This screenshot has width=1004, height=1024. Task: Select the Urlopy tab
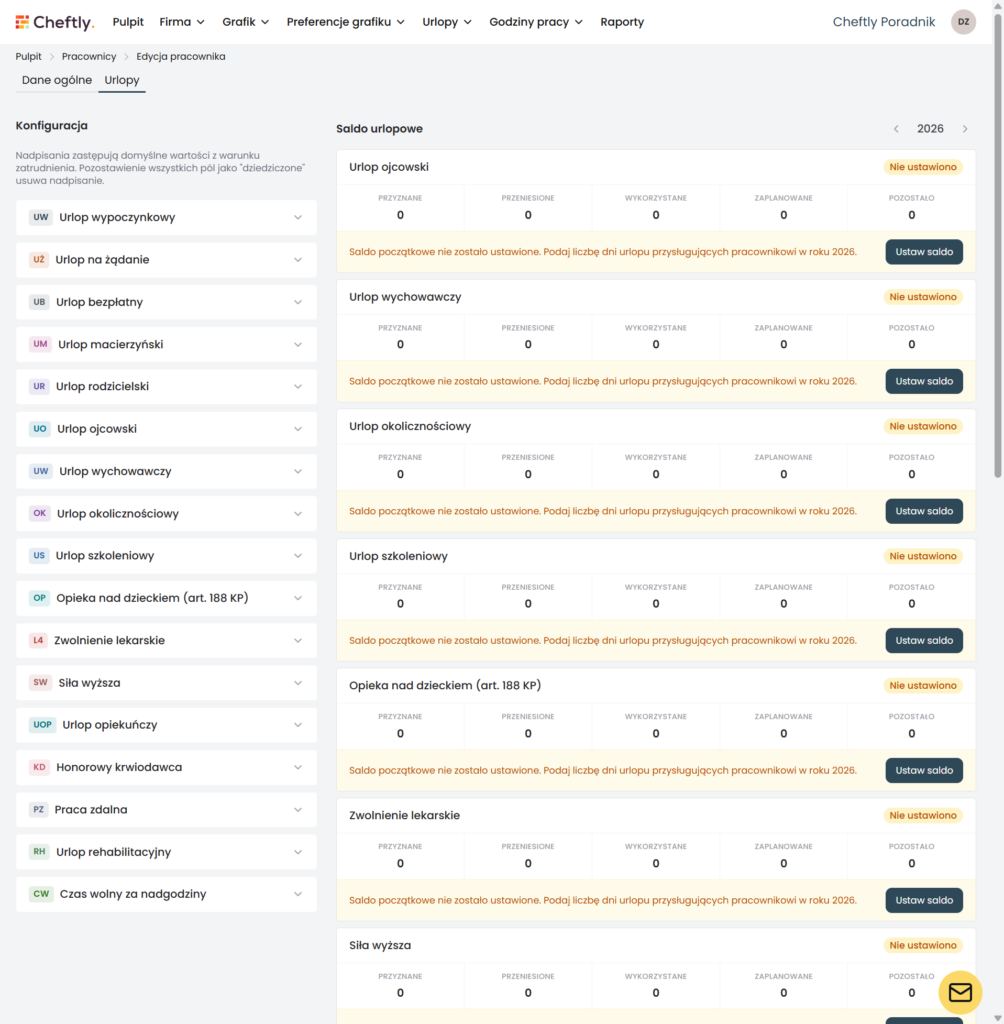coord(121,80)
